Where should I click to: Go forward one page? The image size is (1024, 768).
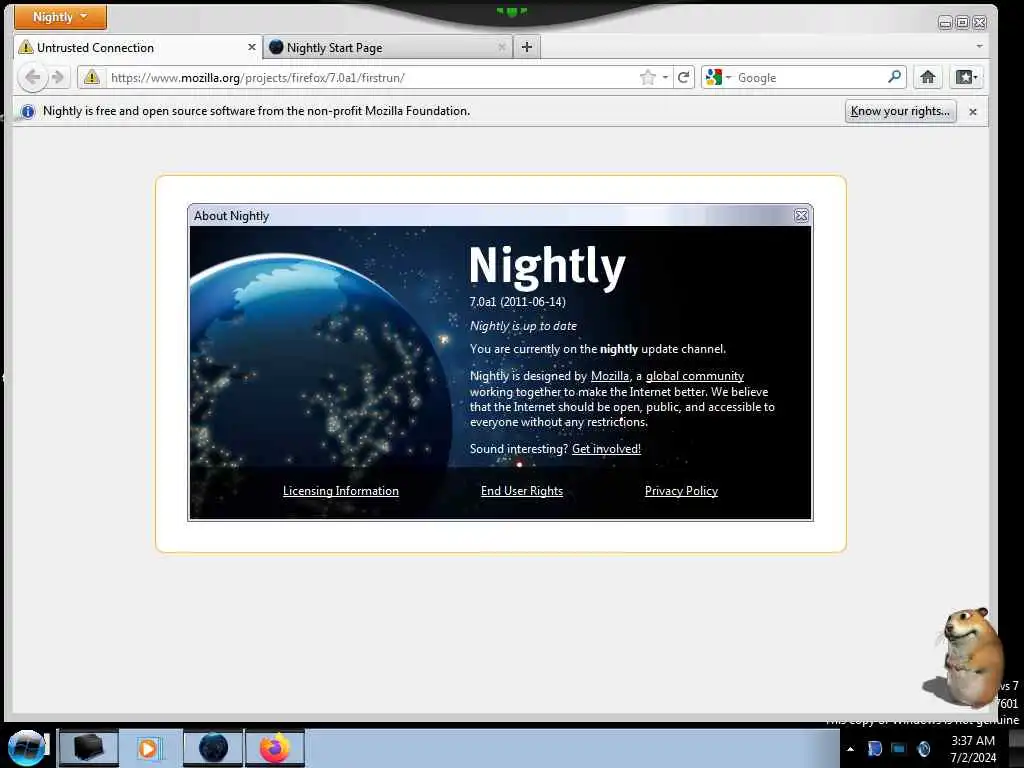(x=58, y=78)
